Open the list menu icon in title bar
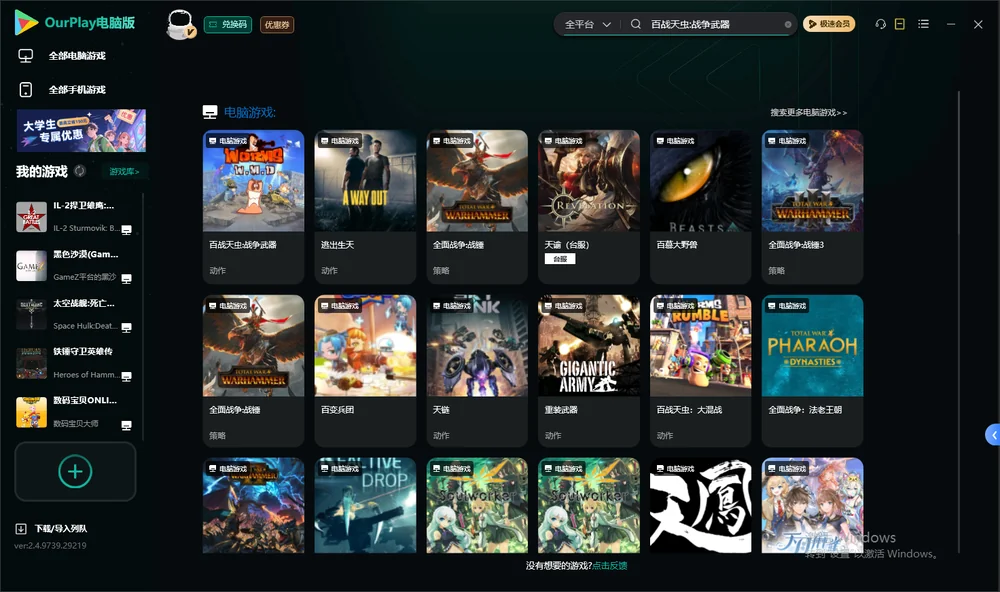 [x=923, y=24]
